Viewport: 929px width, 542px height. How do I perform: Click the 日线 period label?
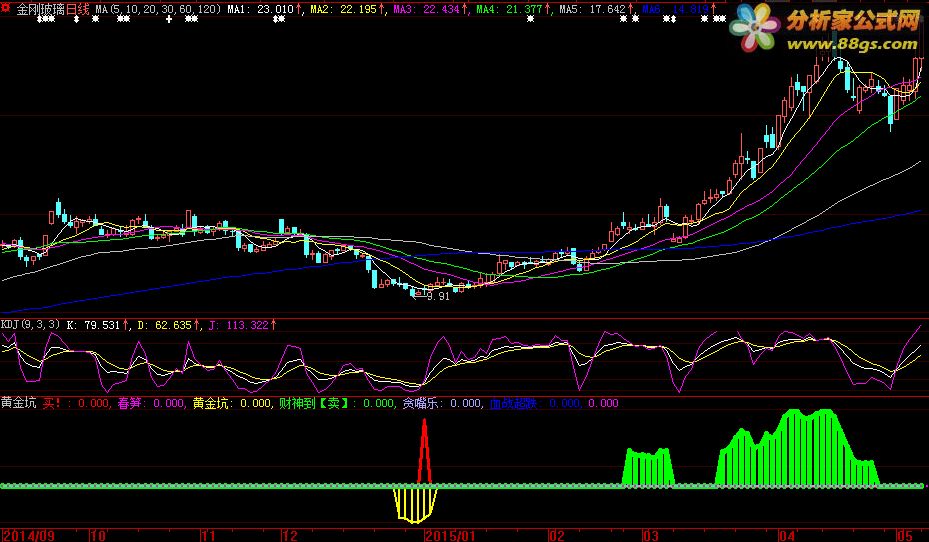[x=78, y=9]
